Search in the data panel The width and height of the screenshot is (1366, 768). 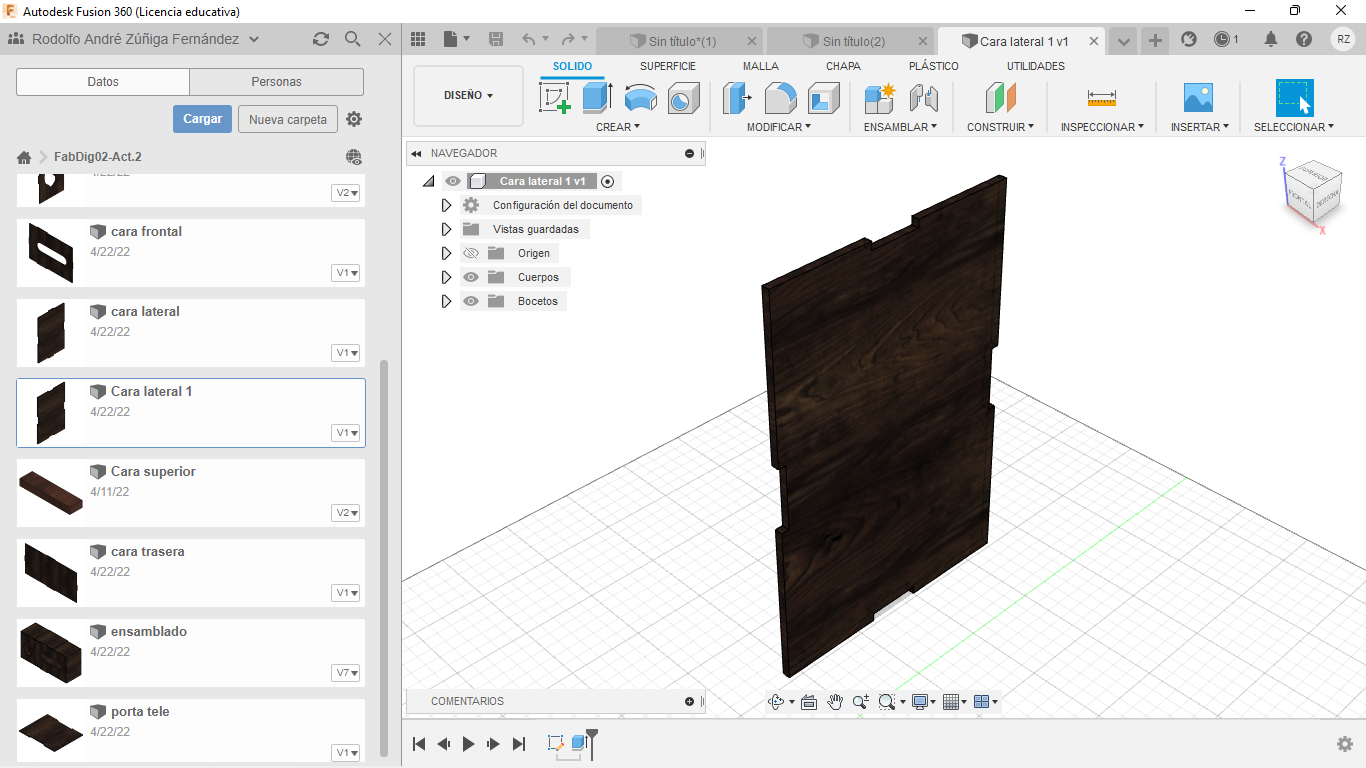pos(352,39)
